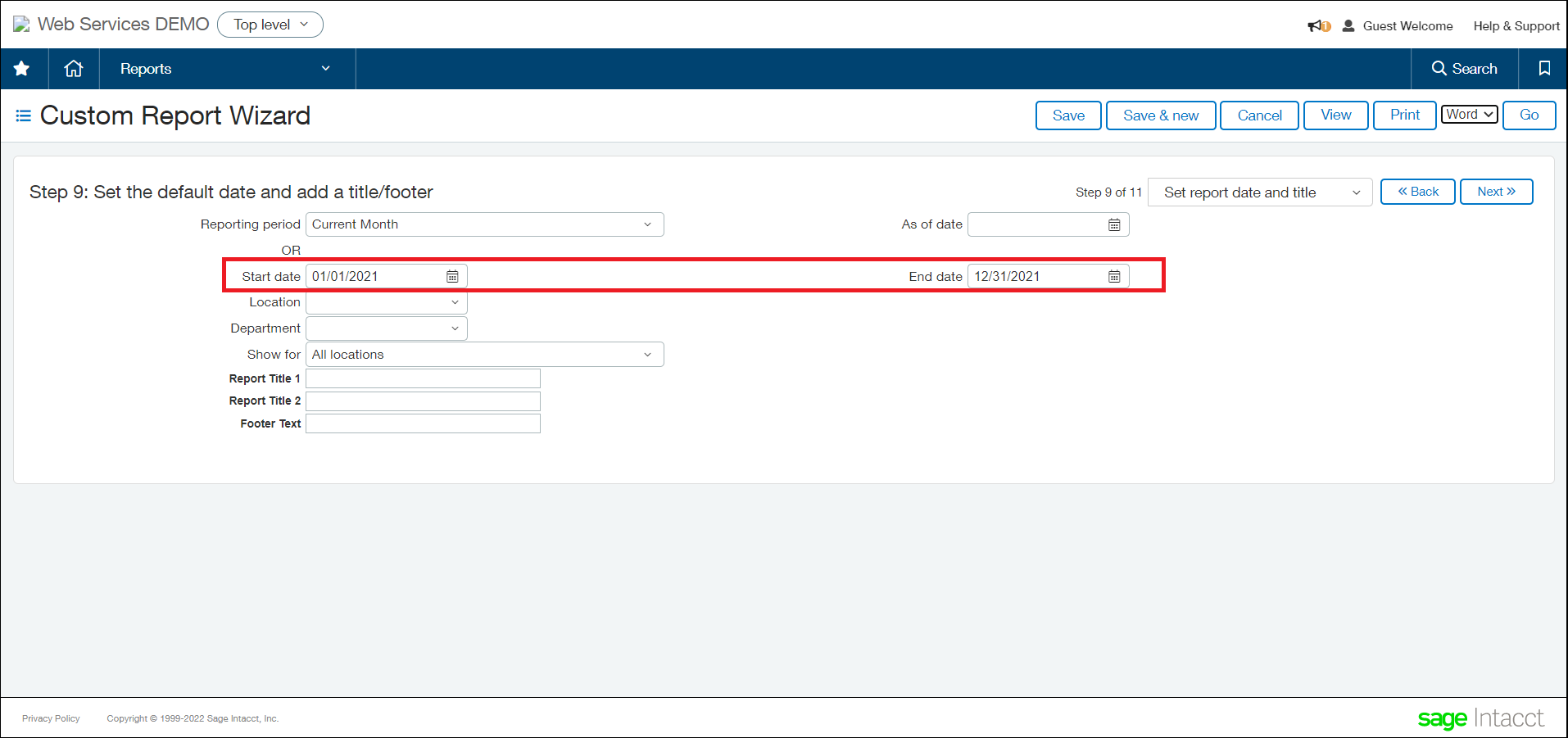Open the notifications megaphone icon
Image resolution: width=1568 pixels, height=738 pixels.
click(1318, 26)
